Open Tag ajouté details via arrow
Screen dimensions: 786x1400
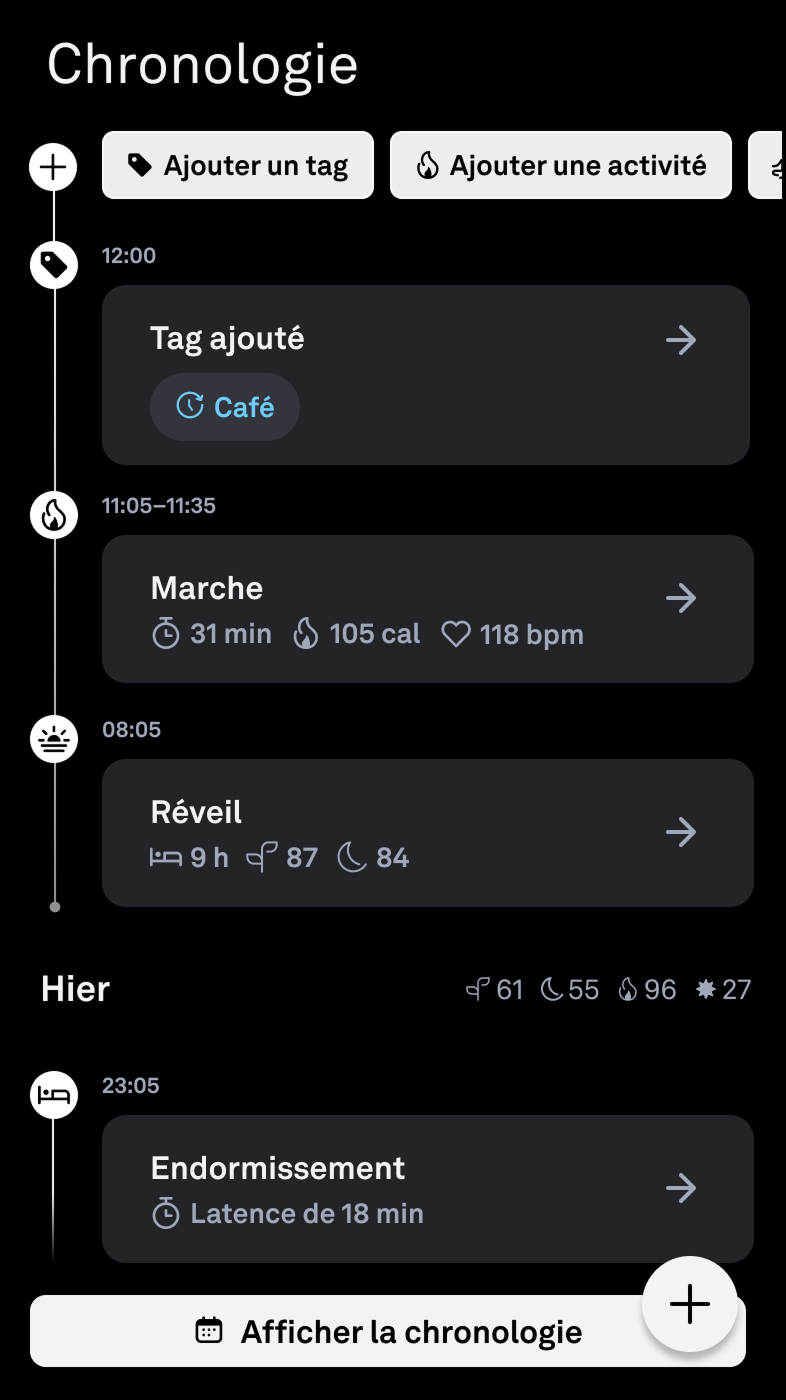click(x=681, y=340)
